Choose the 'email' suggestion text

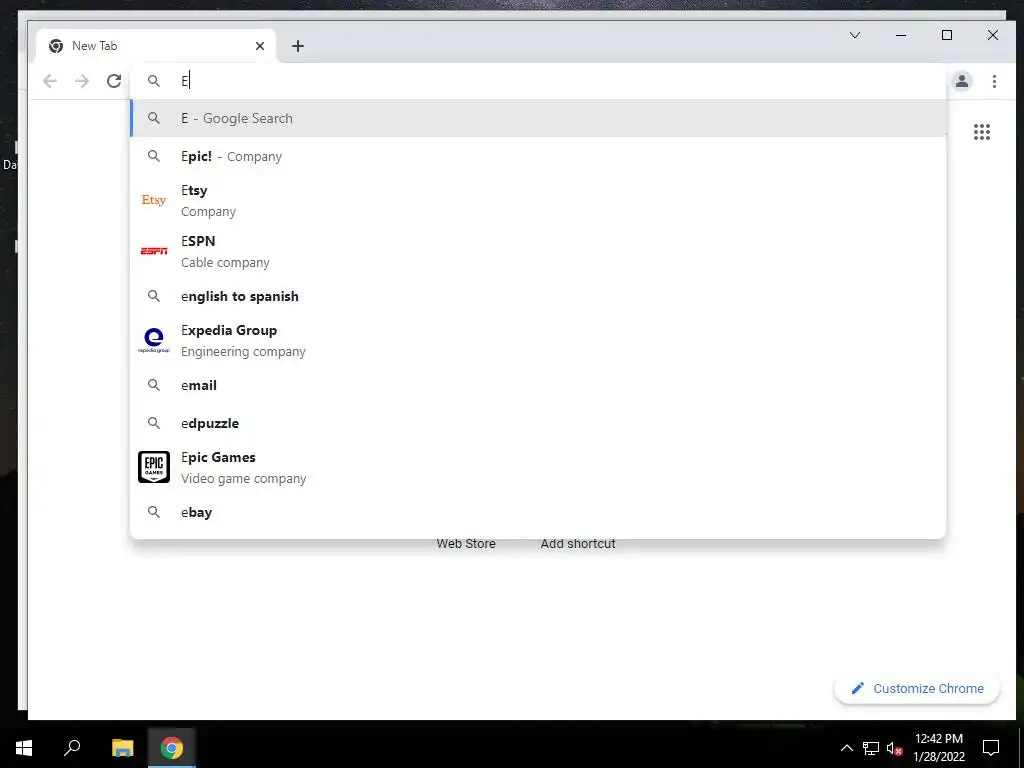pyautogui.click(x=199, y=385)
